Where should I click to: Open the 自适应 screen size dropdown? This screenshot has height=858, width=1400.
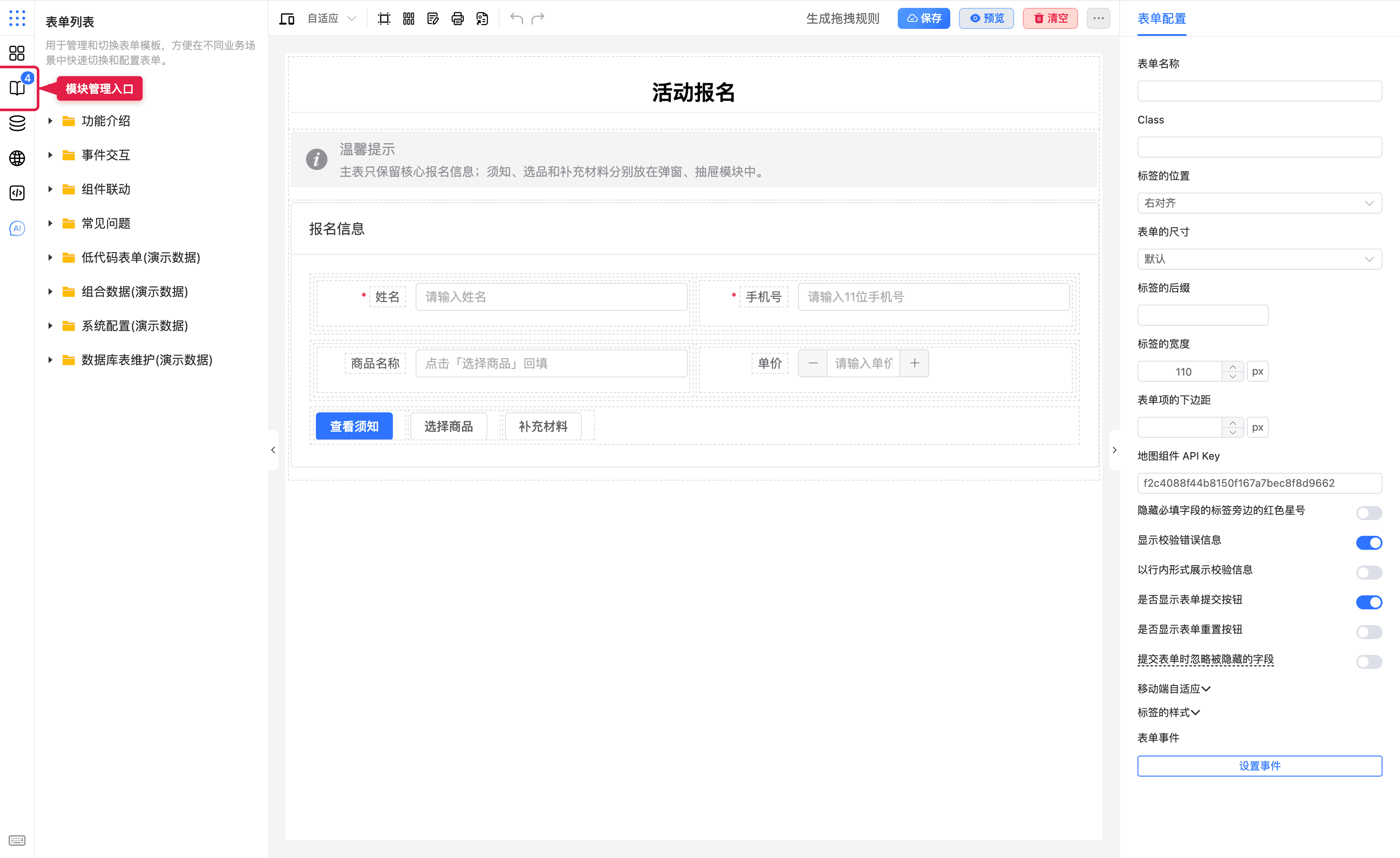point(332,19)
